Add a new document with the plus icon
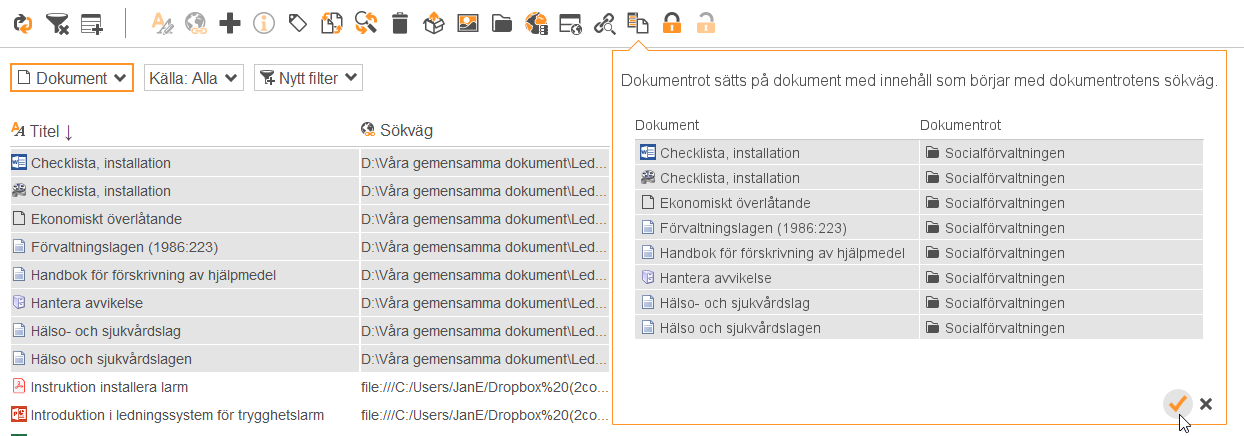The height and width of the screenshot is (436, 1244). (x=230, y=23)
